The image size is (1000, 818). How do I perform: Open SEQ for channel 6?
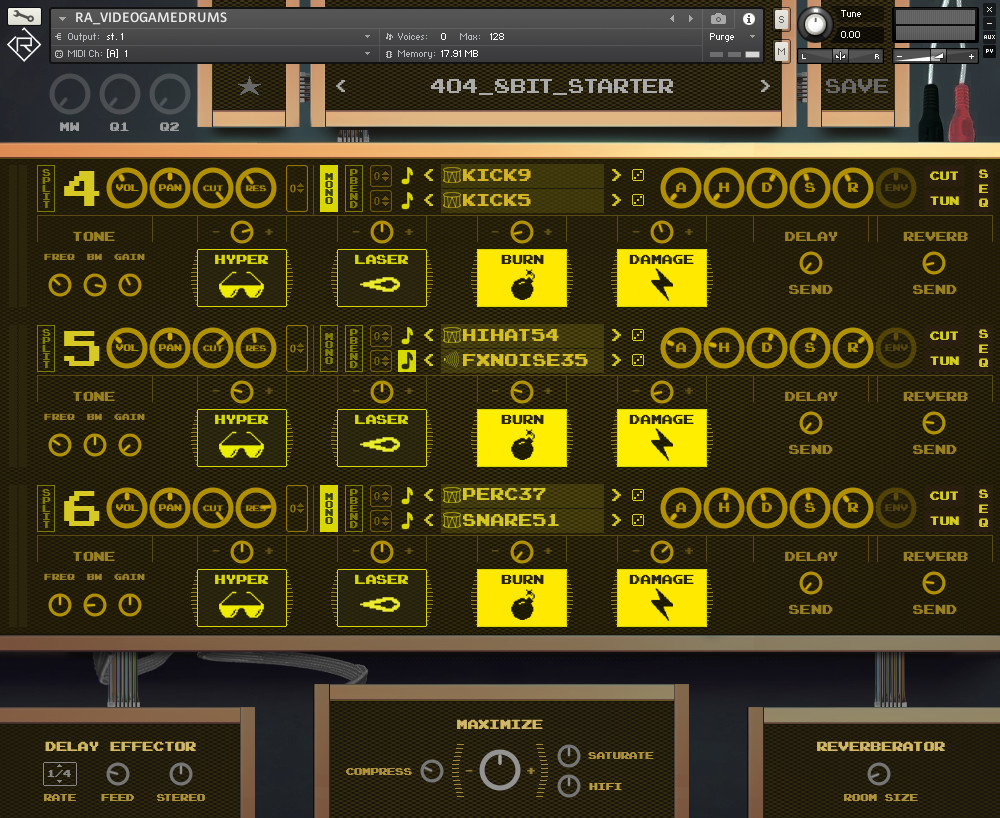point(983,508)
